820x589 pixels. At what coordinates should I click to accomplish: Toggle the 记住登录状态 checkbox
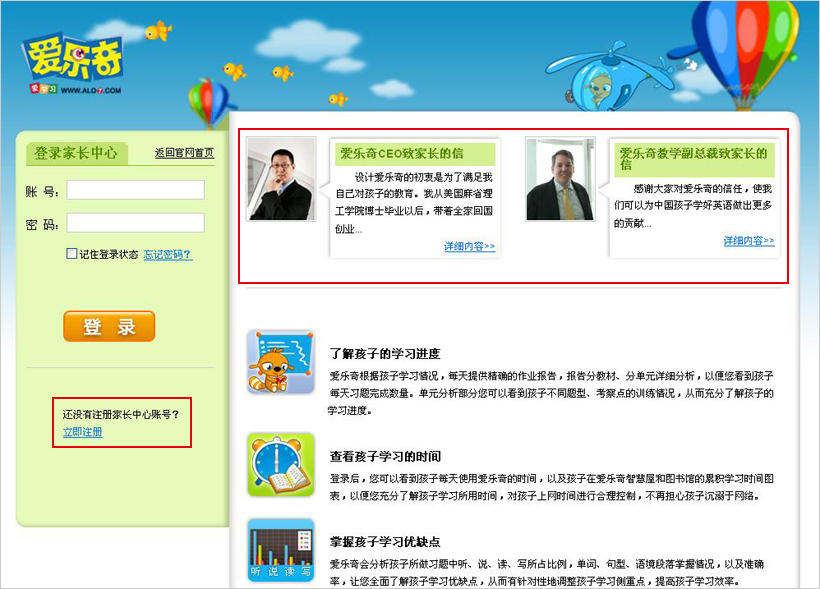72,254
